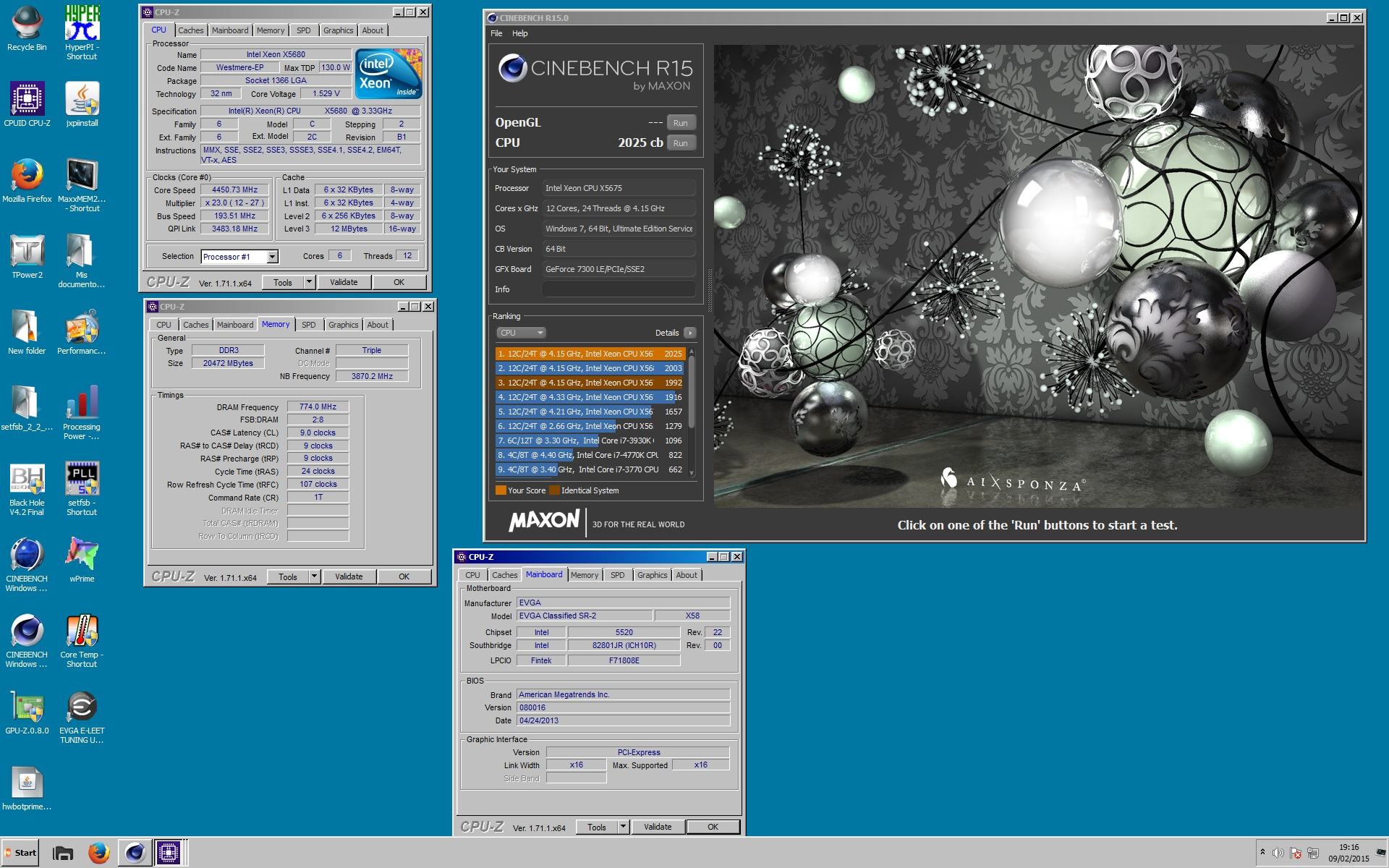
Task: Open the File menu in Cinebench
Action: 496,33
